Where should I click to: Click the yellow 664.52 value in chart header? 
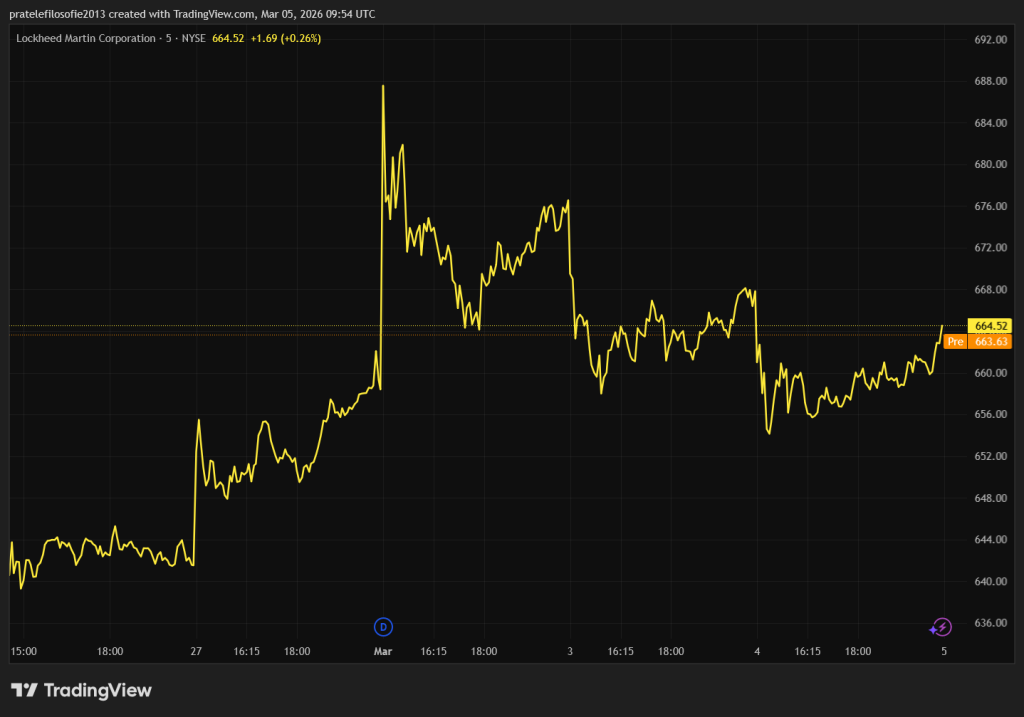pos(229,38)
